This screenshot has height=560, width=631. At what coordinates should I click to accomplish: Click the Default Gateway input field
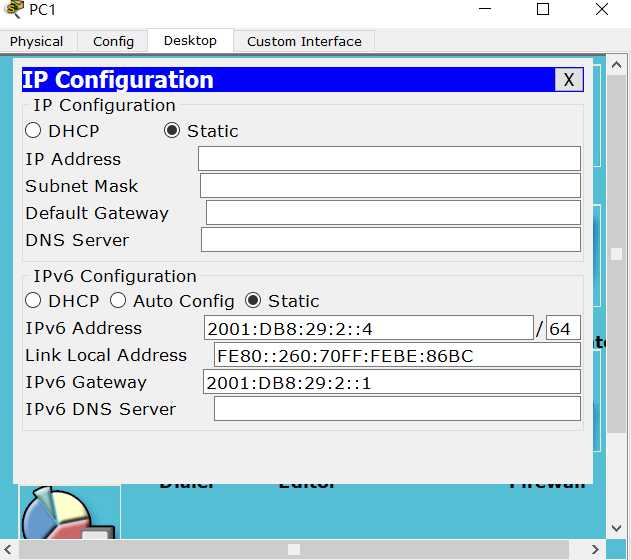[393, 212]
